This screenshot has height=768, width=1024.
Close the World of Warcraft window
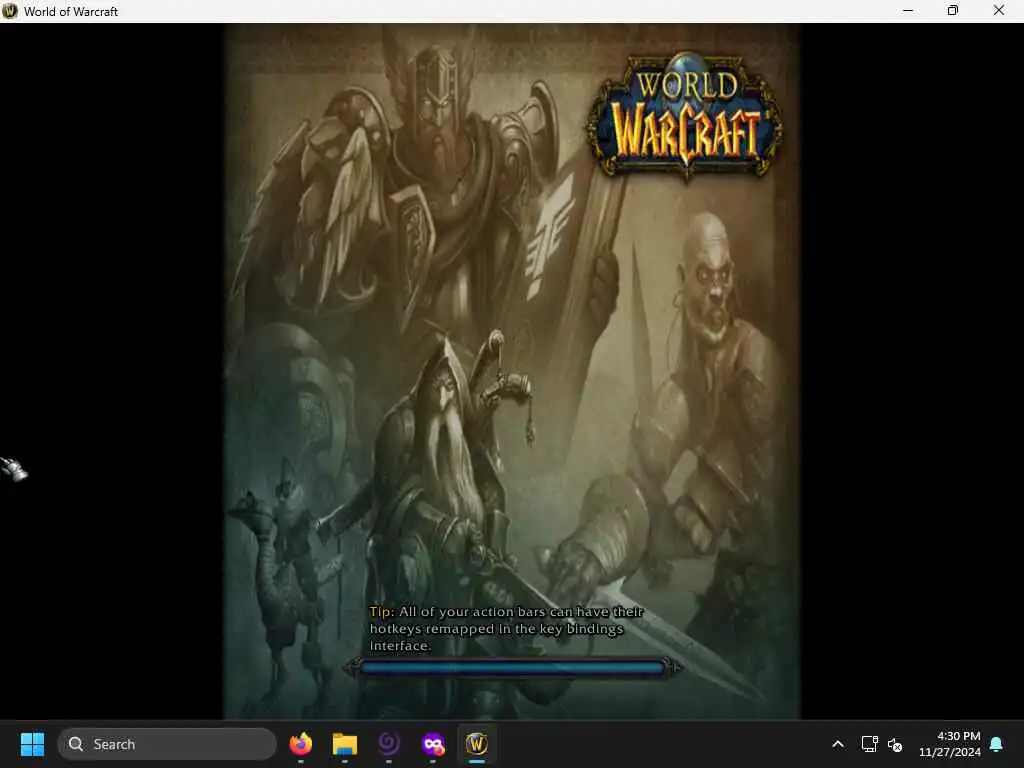click(x=999, y=11)
